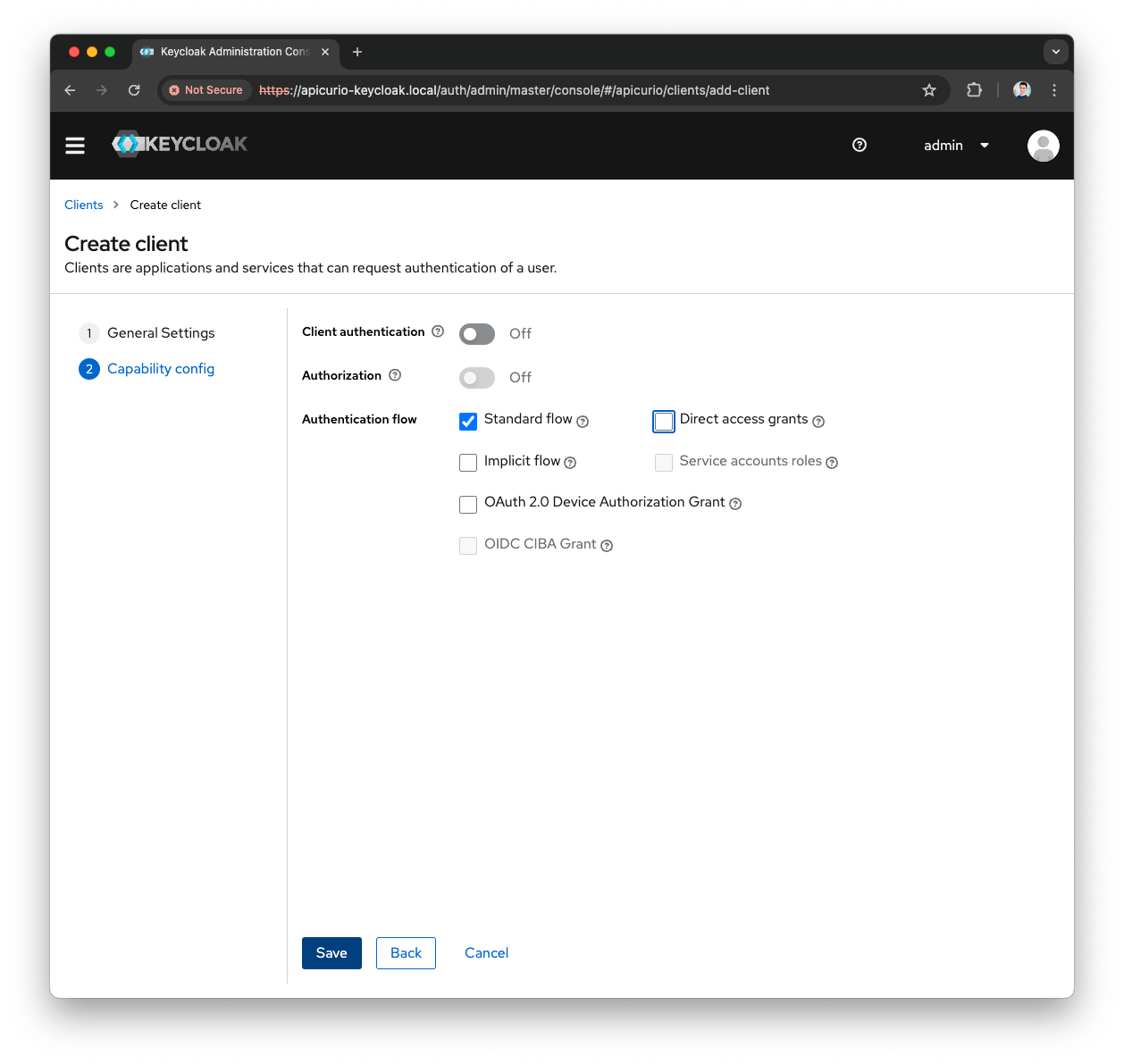The height and width of the screenshot is (1064, 1124).
Task: Switch to the General Settings step
Action: coord(161,332)
